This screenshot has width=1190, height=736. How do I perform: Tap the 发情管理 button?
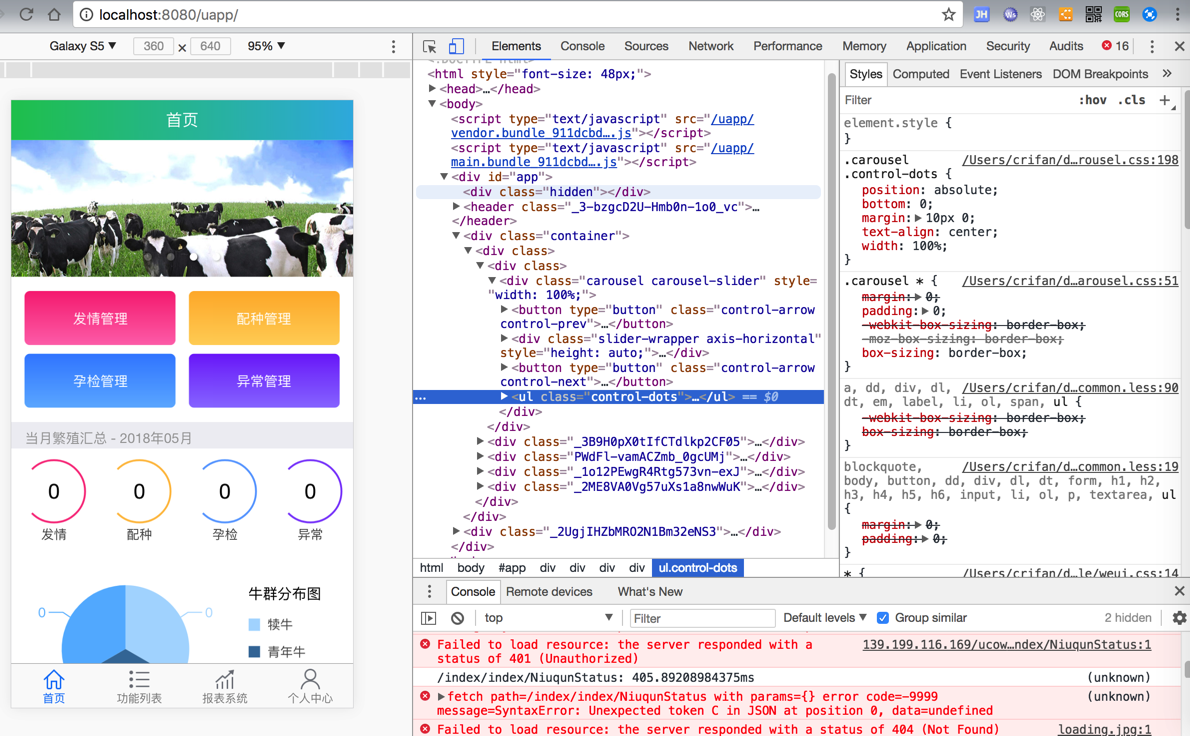click(x=100, y=318)
